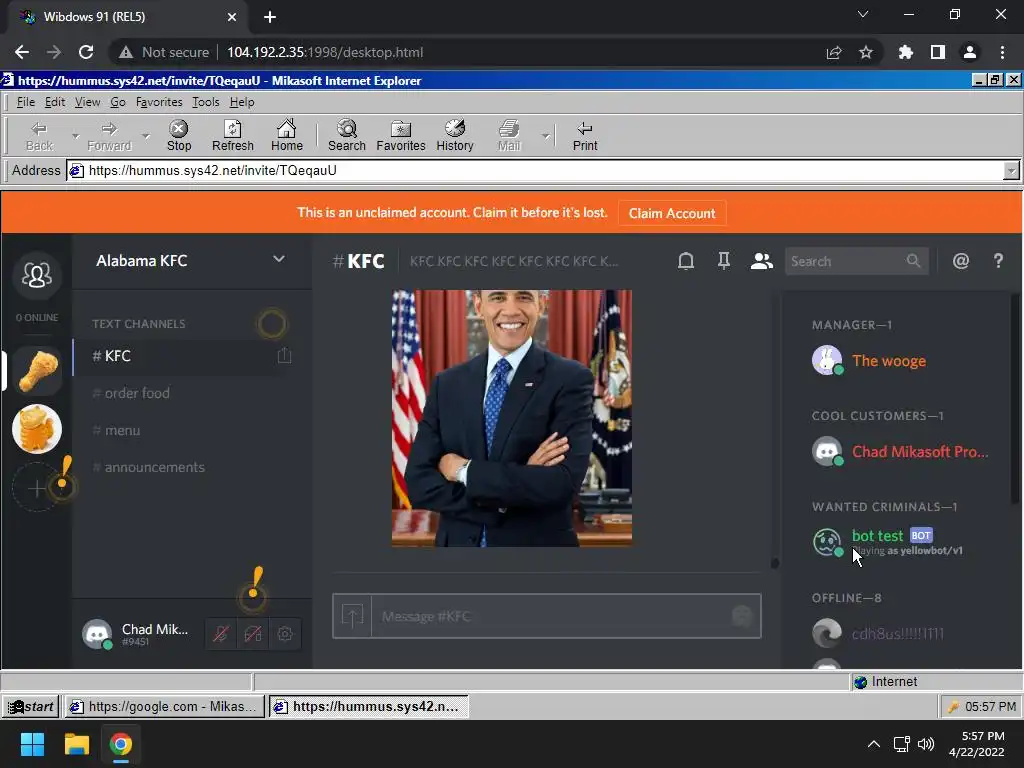Switch to google.com Mikas... taskbar window
Image resolution: width=1024 pixels, height=768 pixels.
164,706
